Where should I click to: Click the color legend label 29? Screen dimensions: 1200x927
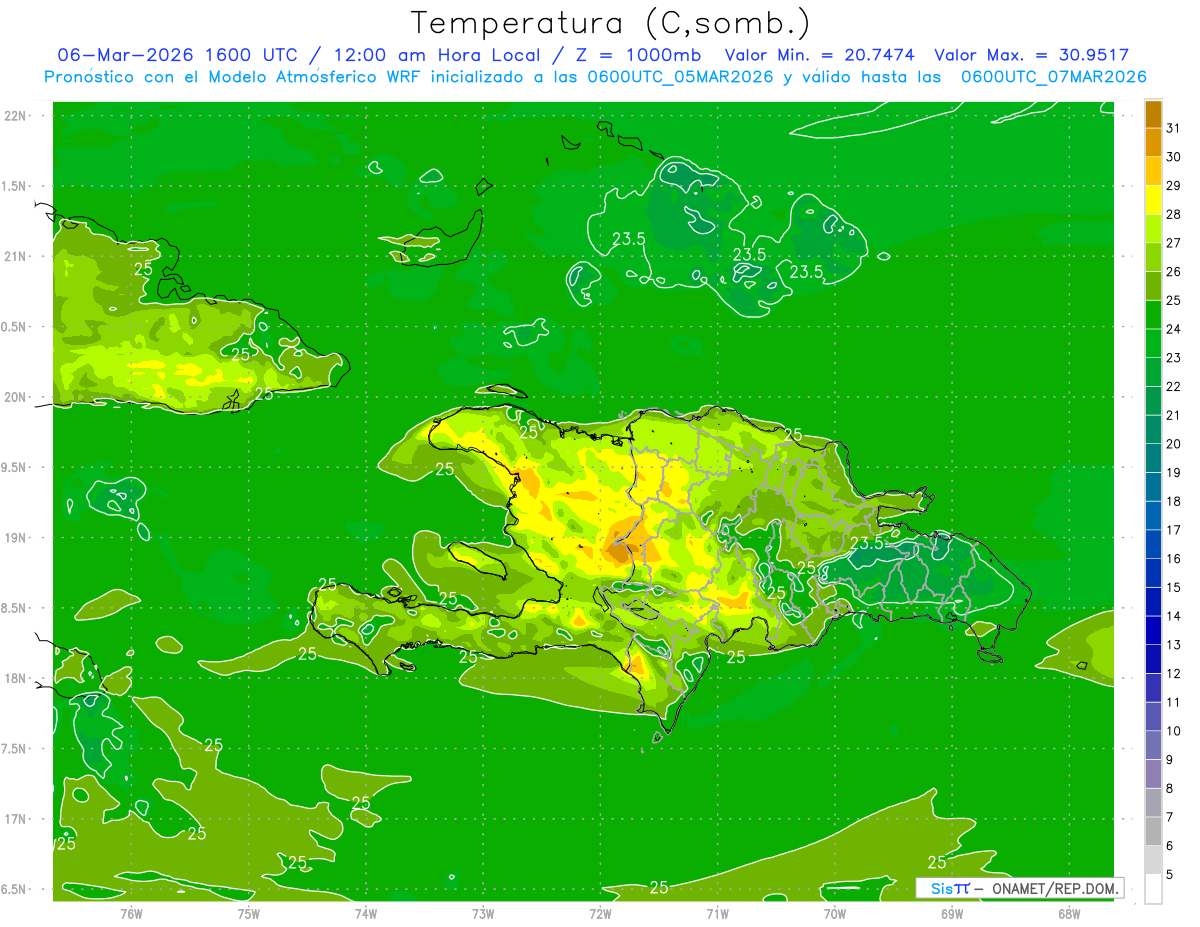(1174, 186)
